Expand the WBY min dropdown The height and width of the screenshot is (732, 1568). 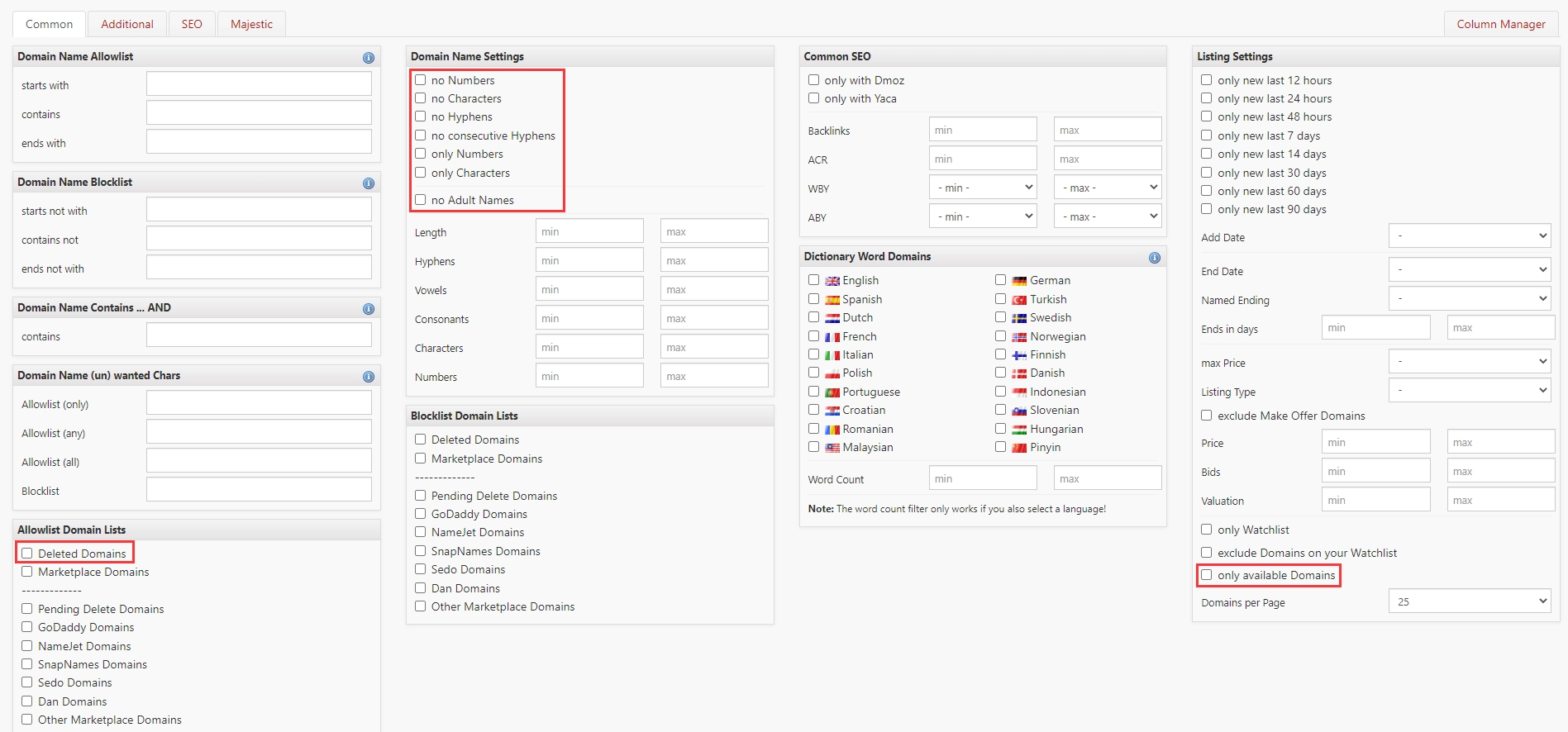click(983, 188)
